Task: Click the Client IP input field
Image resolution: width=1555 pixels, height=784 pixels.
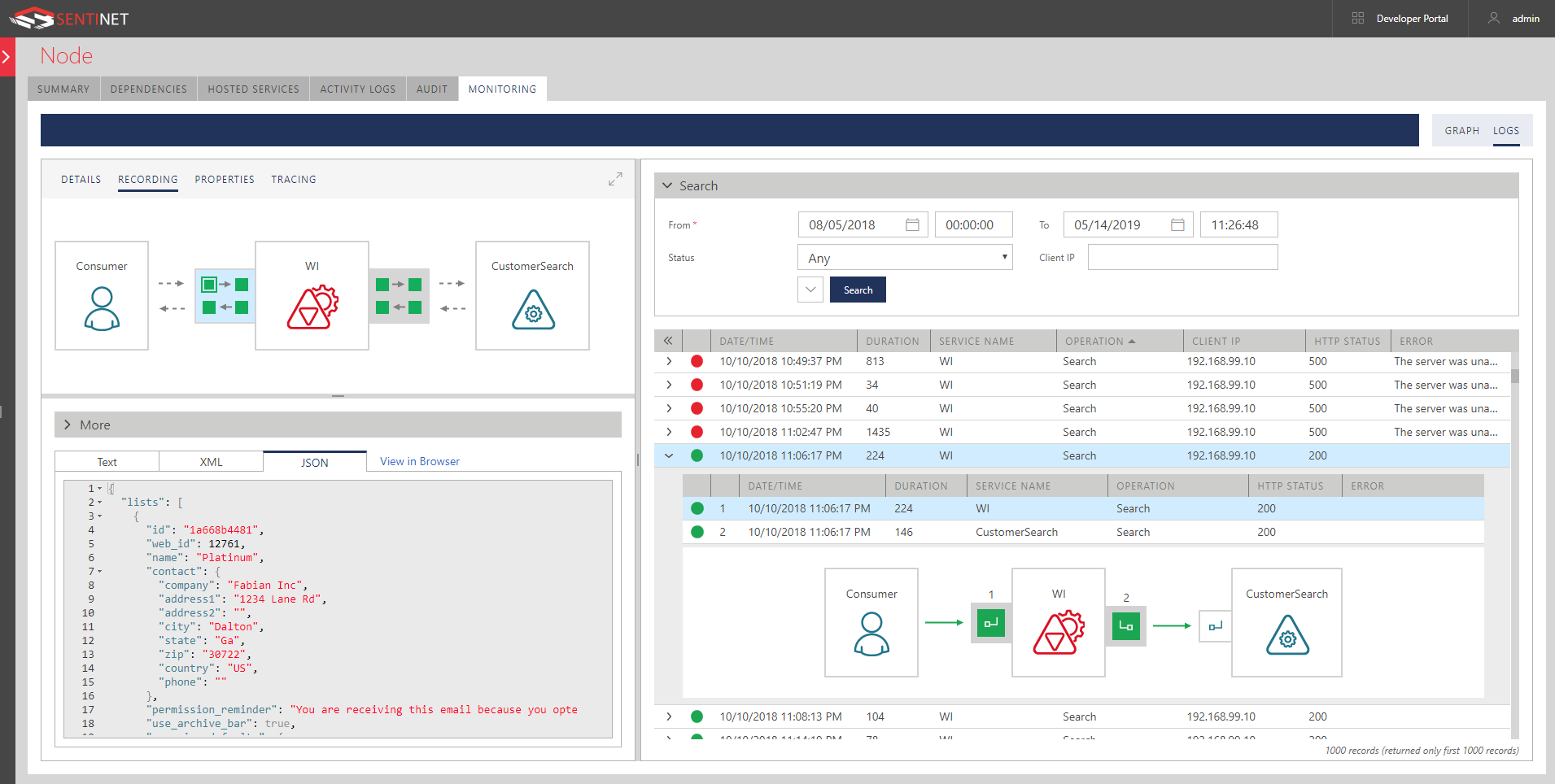Action: pos(1182,258)
